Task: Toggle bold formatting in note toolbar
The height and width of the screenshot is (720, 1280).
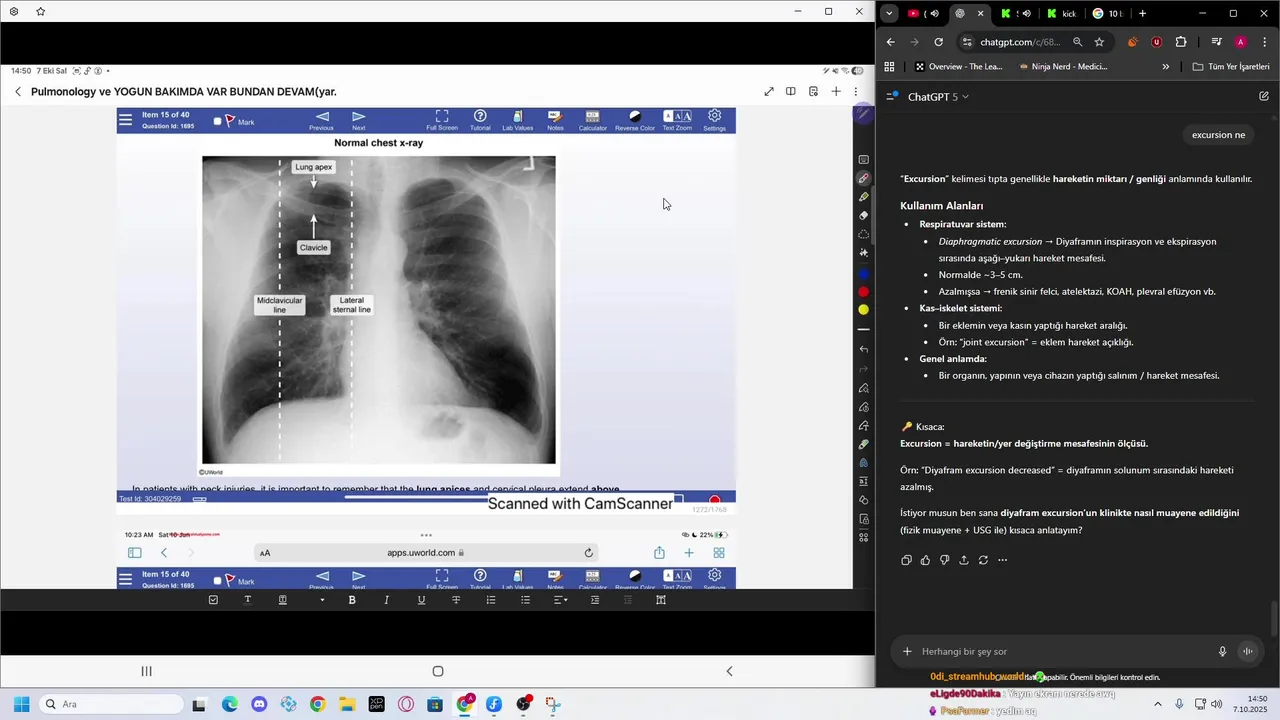Action: pyautogui.click(x=352, y=600)
